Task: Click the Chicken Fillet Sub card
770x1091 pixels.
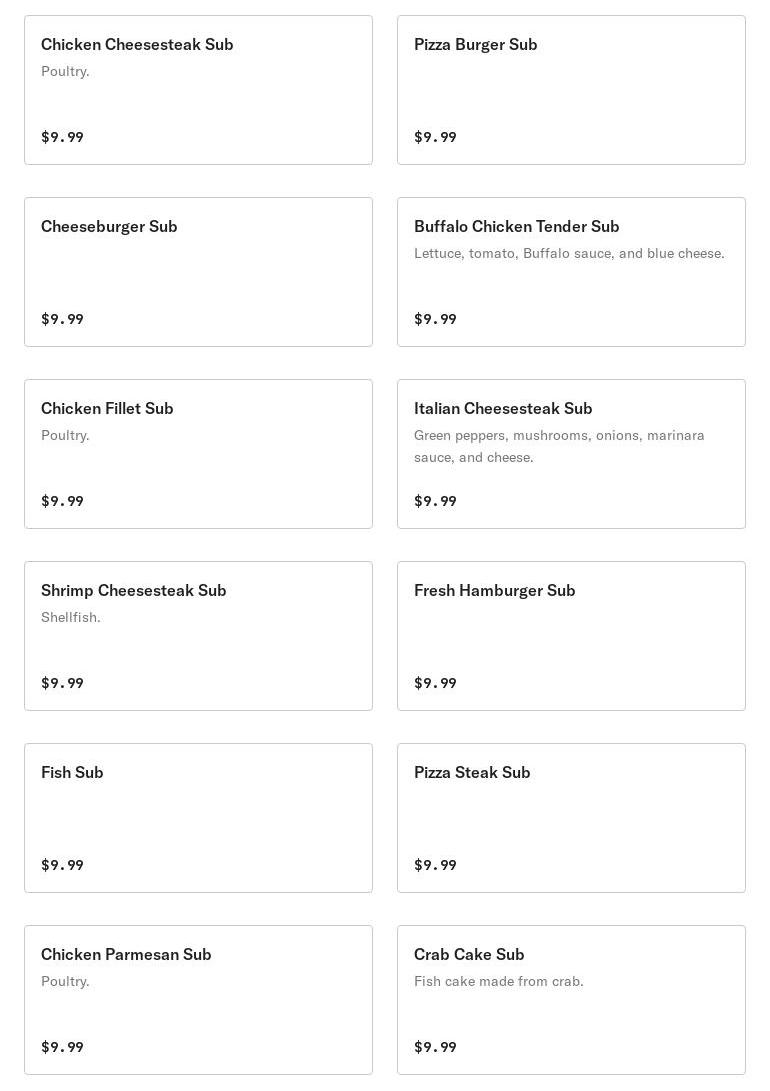Action: pos(198,454)
